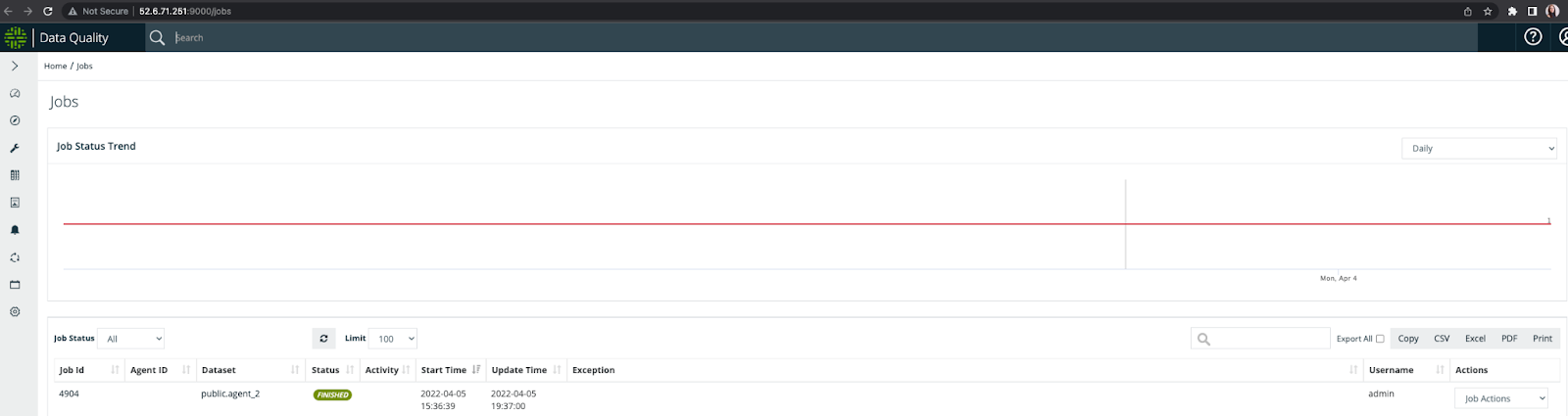Click the browser share icon
This screenshot has width=1568, height=416.
[x=1467, y=11]
